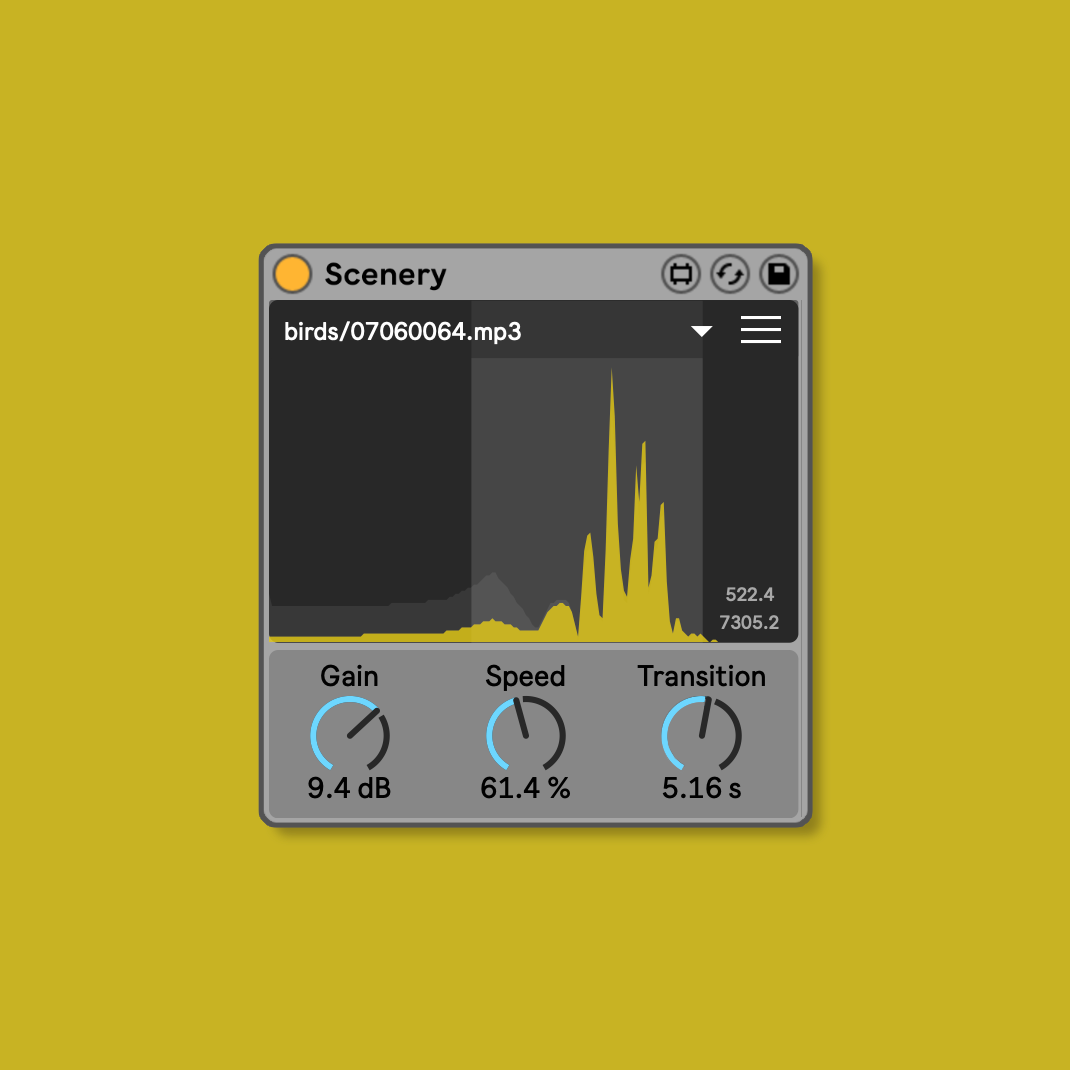Toggle the Scenery device activator on/off
The width and height of the screenshot is (1070, 1070).
[292, 274]
